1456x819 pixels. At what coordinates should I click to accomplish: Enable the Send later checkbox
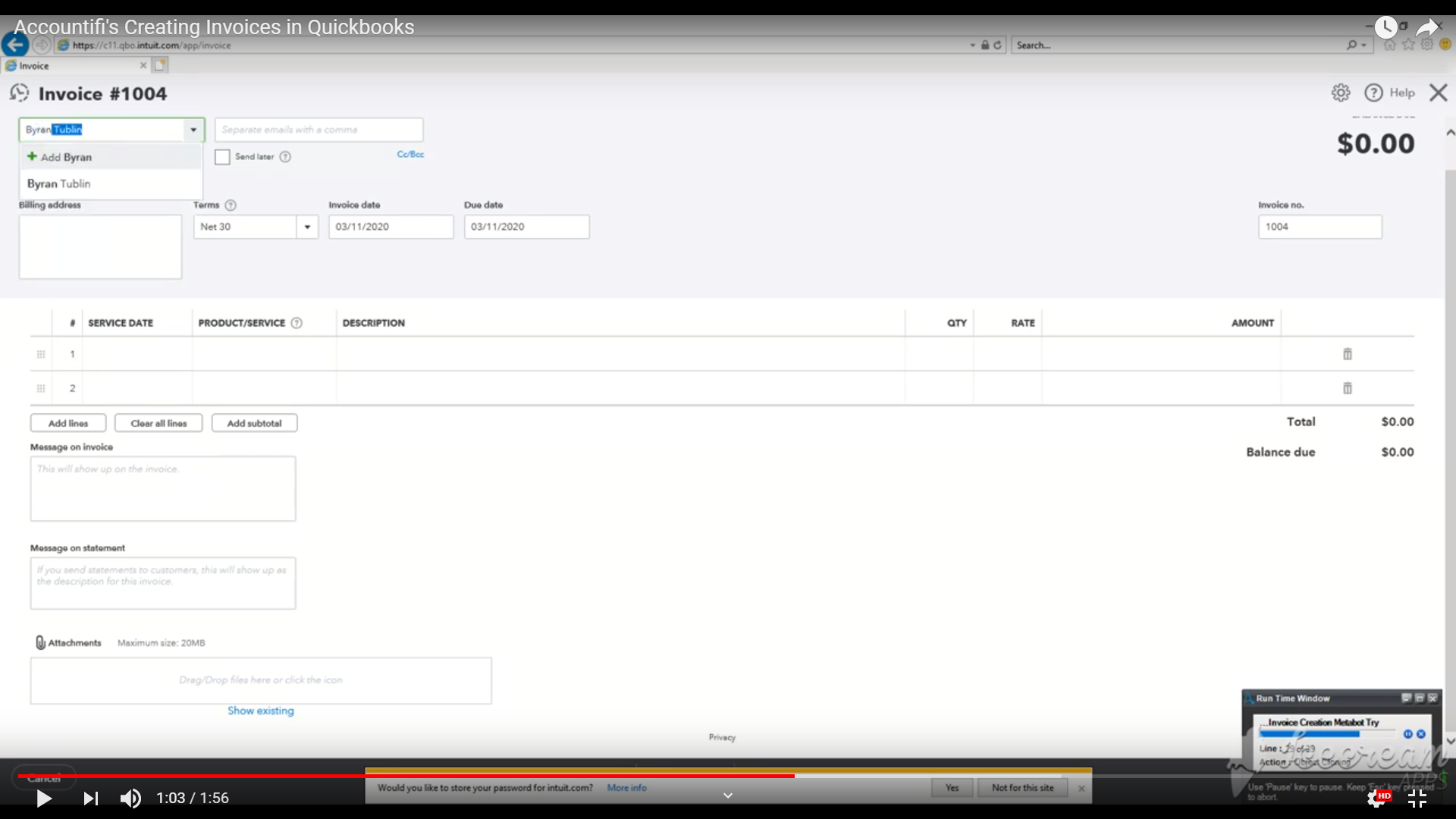[x=222, y=157]
